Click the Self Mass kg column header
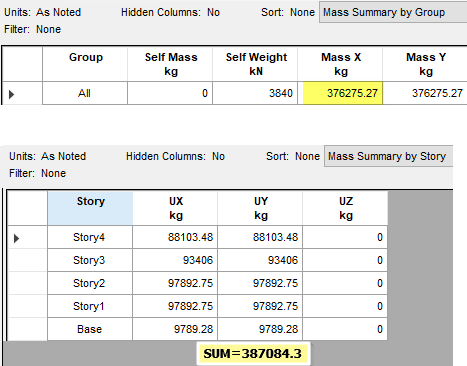Viewport: 467px width, 366px height. point(170,64)
